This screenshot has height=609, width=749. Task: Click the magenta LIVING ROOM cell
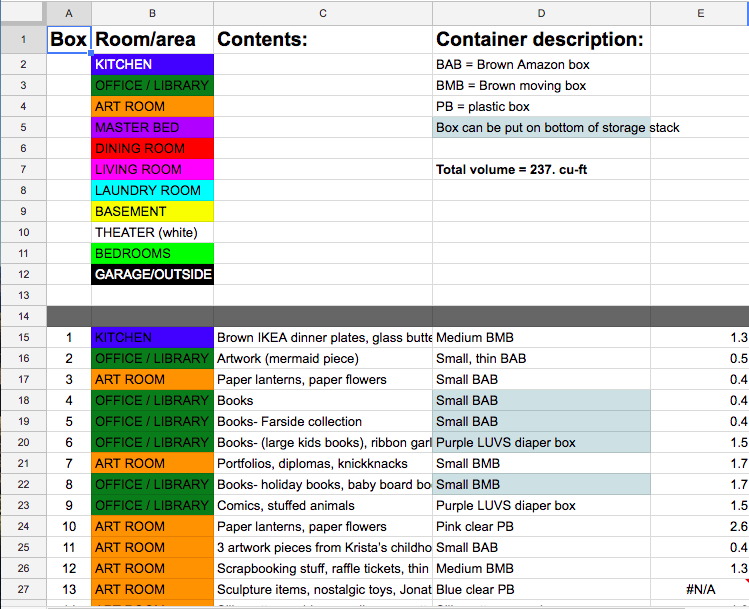152,170
